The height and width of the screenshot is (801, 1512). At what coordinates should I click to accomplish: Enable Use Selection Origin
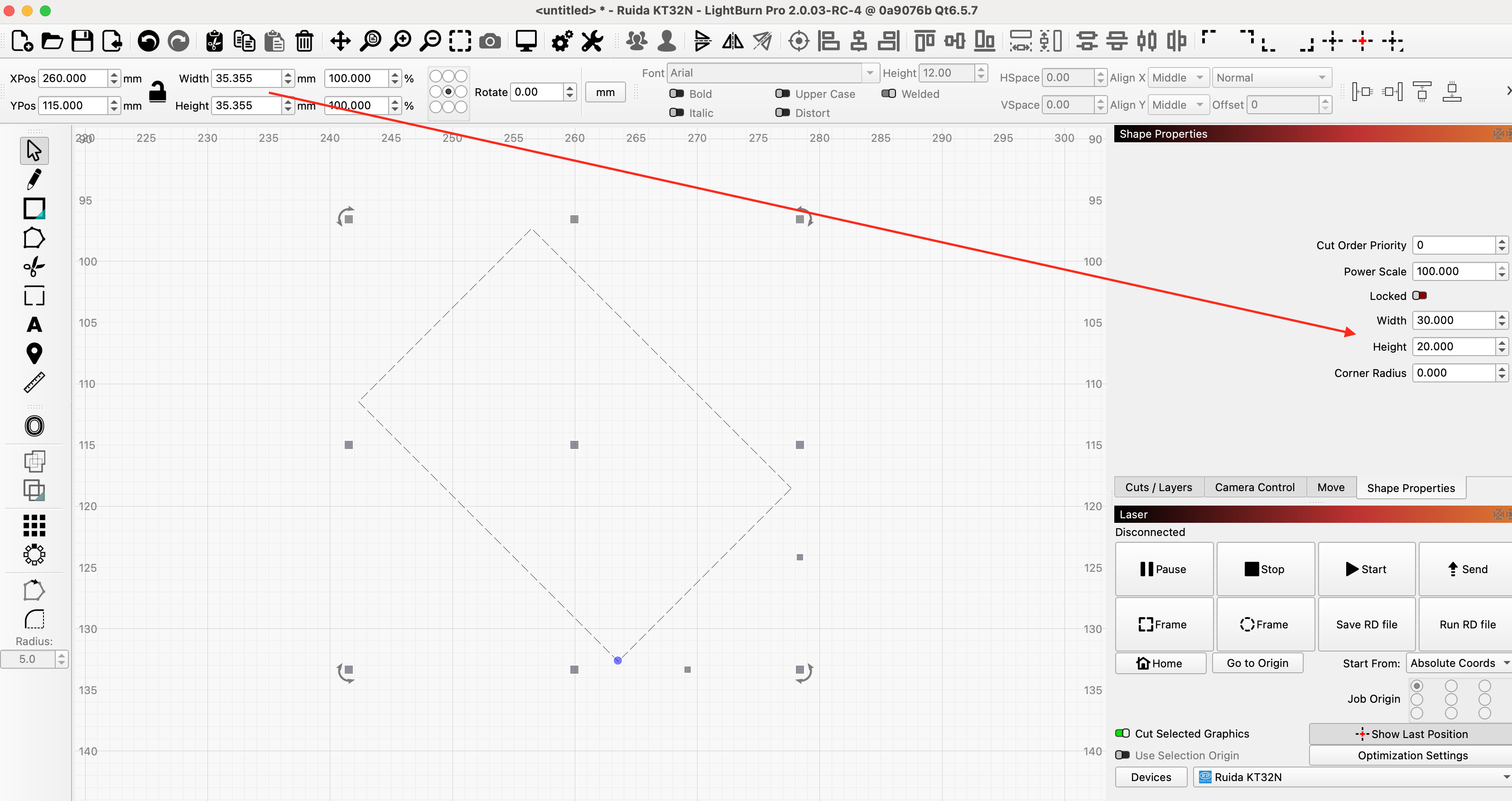point(1122,755)
